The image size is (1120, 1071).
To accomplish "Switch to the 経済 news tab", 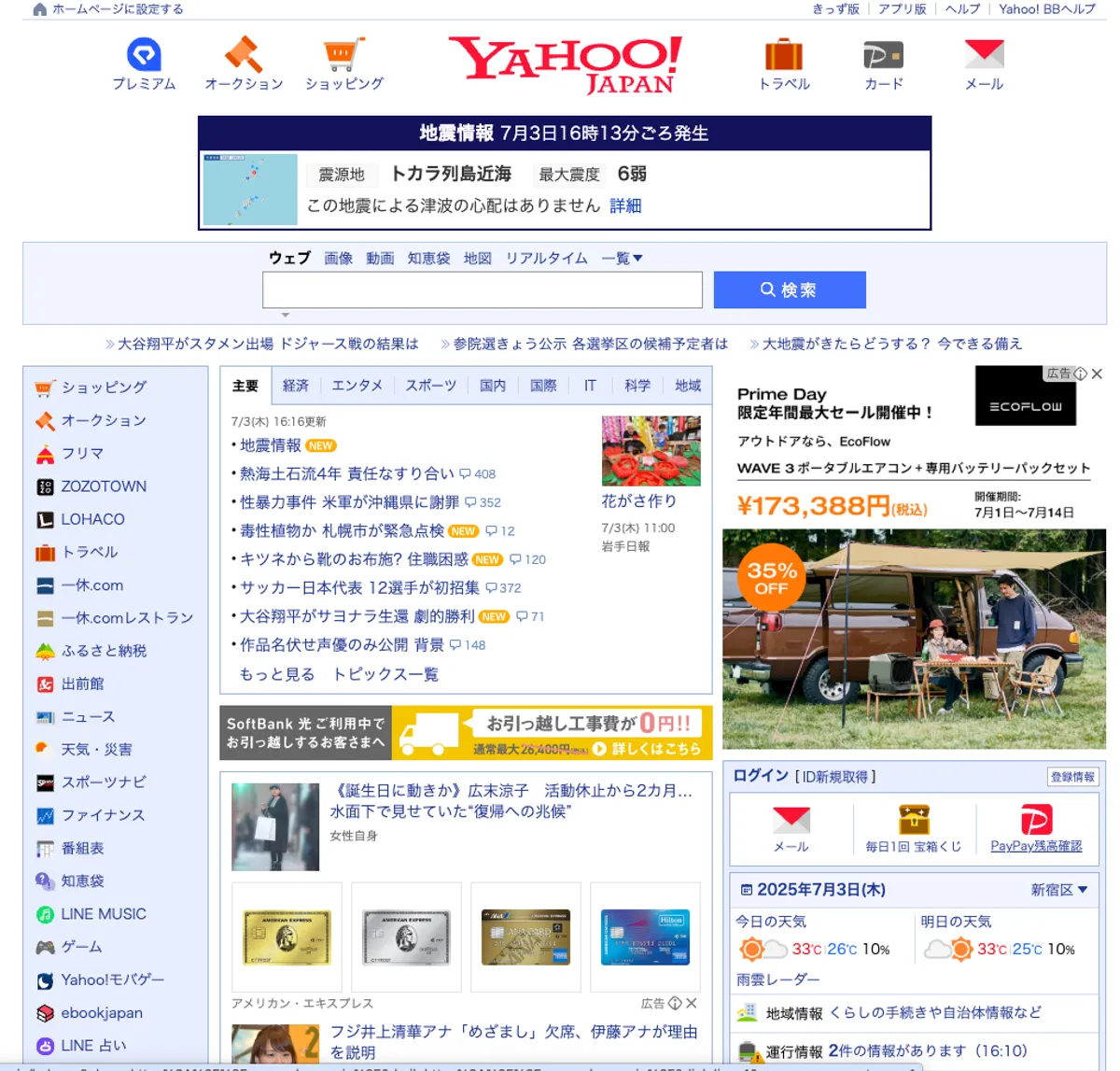I will 296,386.
